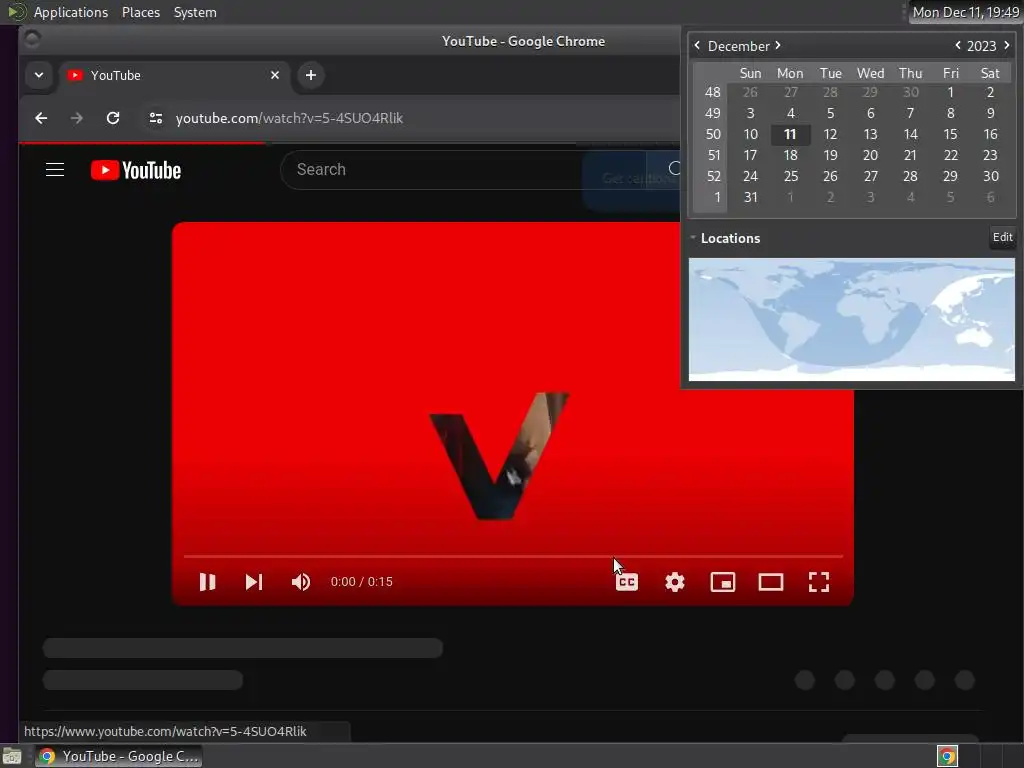Open the video settings gear
The image size is (1024, 768).
(675, 582)
